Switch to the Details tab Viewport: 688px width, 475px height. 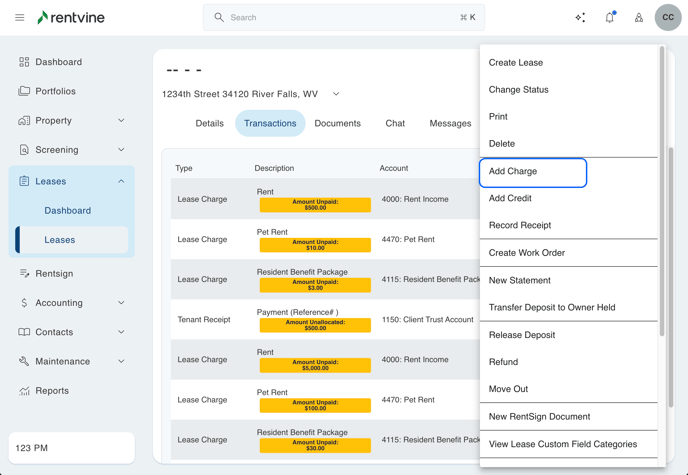pos(209,124)
